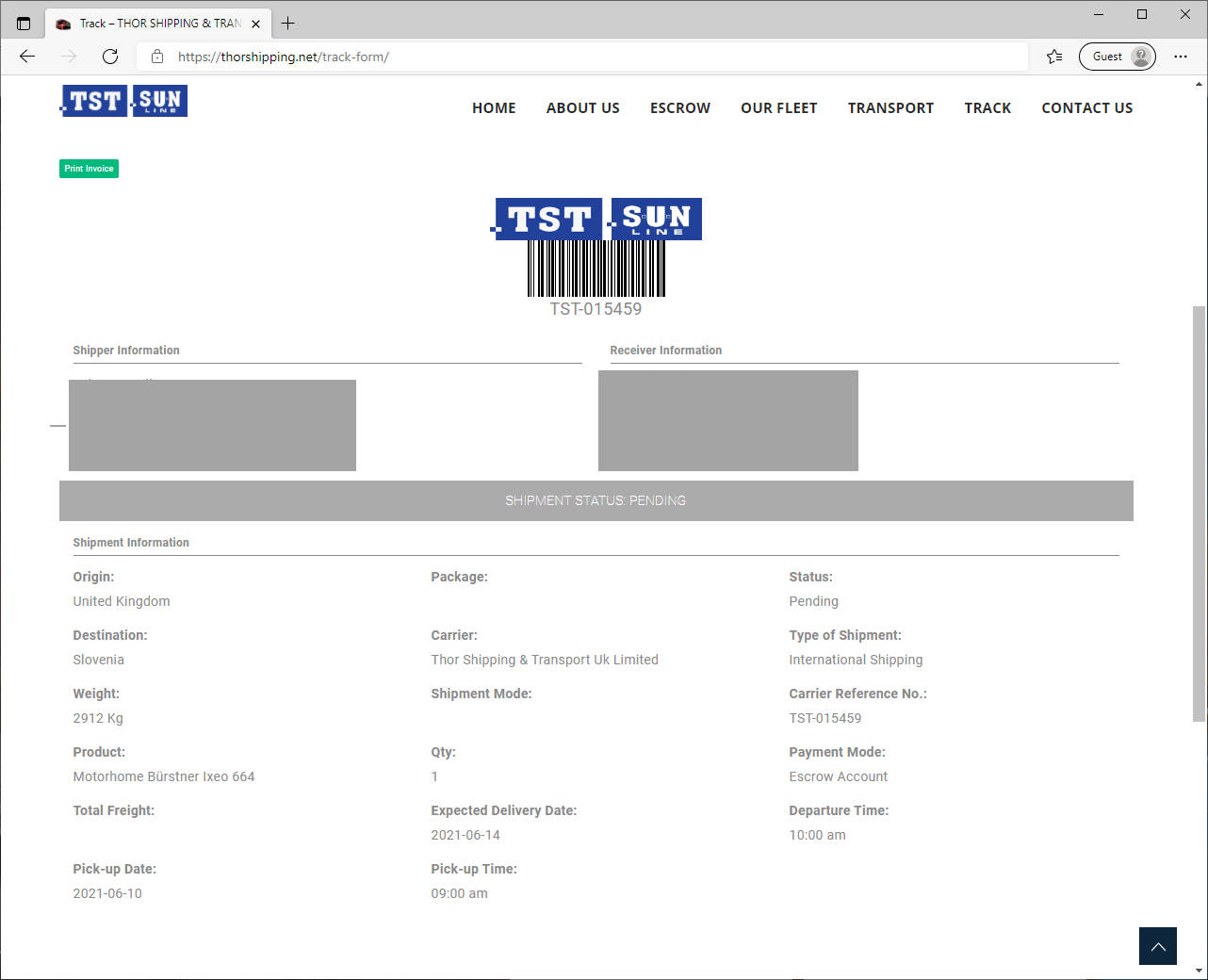
Task: Open the HOME menu item
Action: (494, 108)
